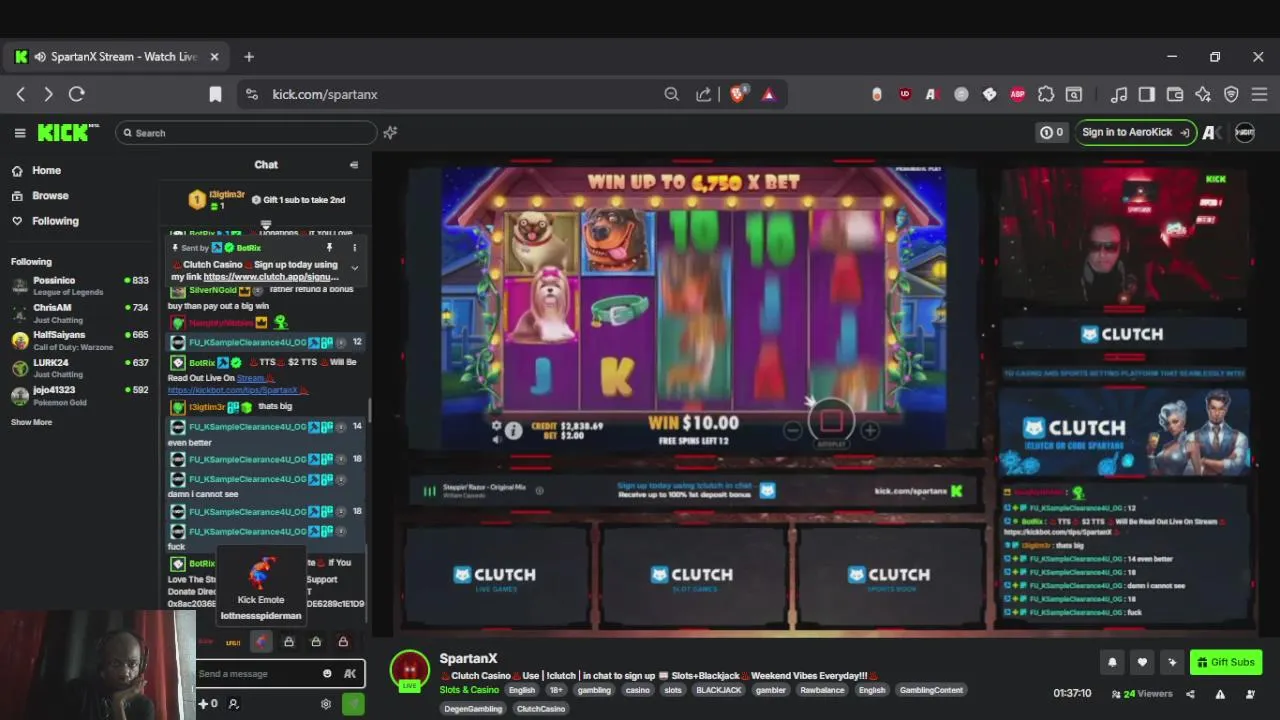Go back in browser history
Viewport: 1280px width, 720px height.
pyautogui.click(x=21, y=94)
